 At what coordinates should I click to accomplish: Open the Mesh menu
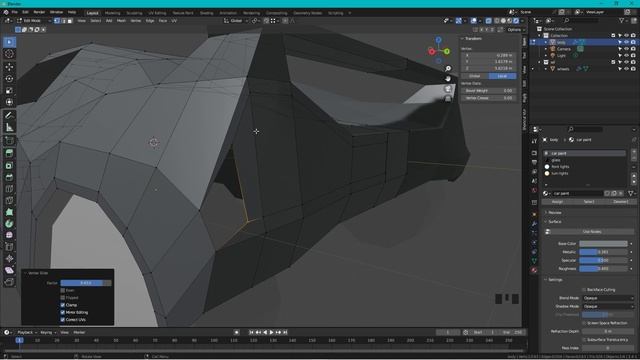point(121,20)
